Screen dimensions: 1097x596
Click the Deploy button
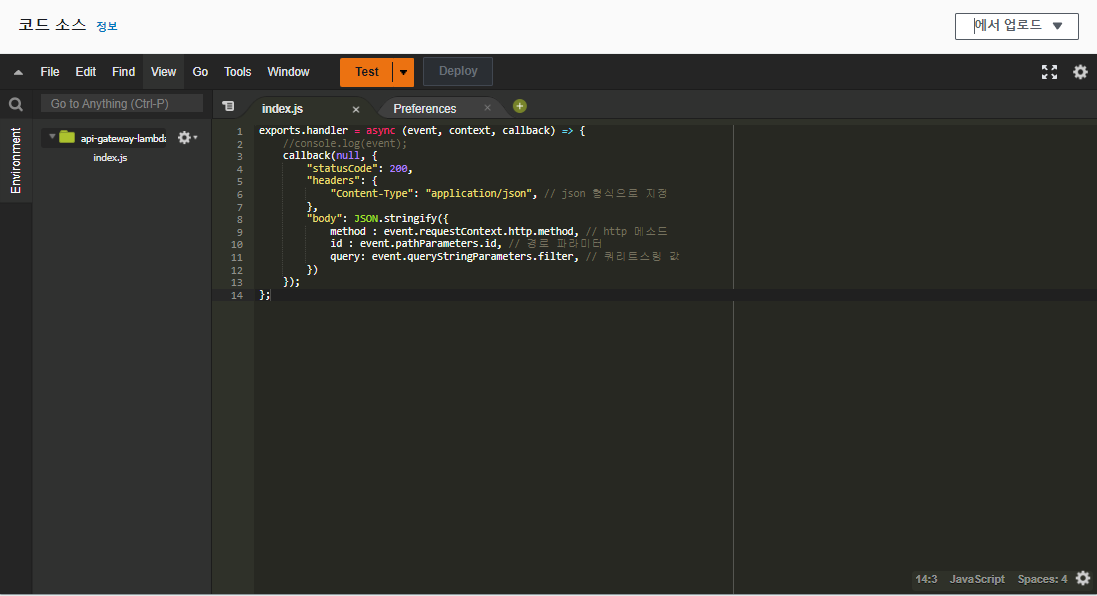coord(457,71)
